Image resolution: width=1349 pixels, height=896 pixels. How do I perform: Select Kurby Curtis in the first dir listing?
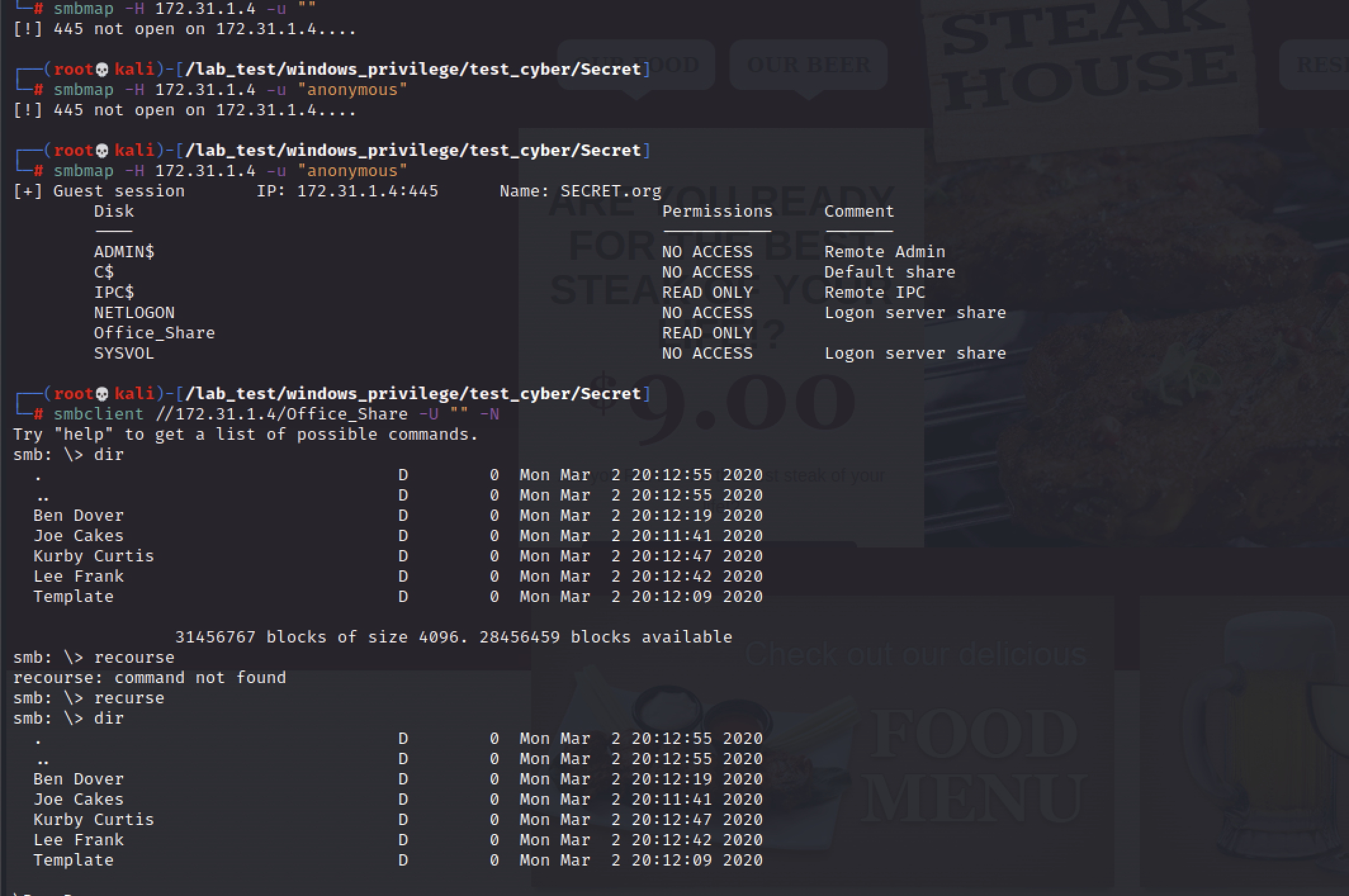[x=93, y=556]
